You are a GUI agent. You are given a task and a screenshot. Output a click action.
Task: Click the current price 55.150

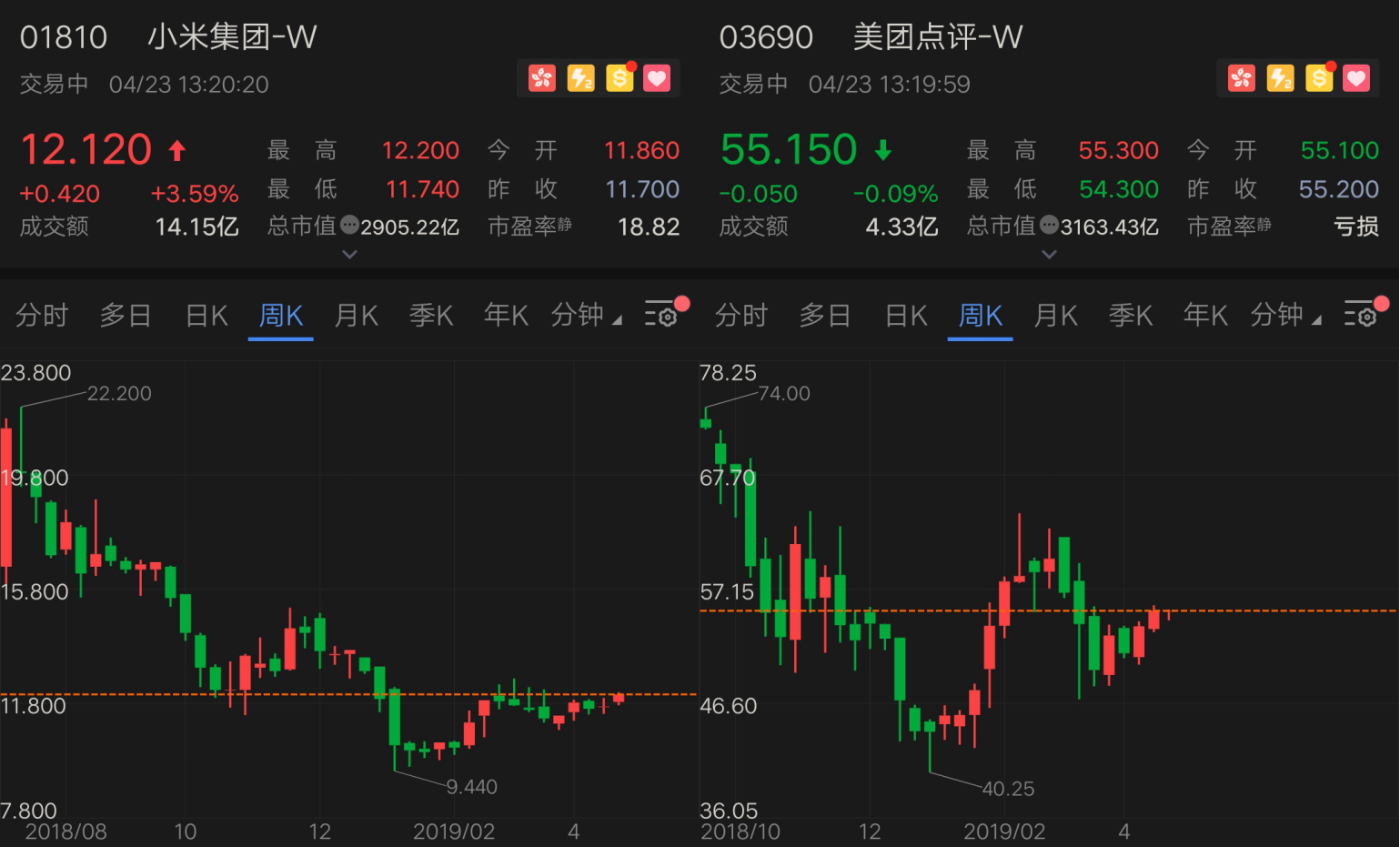pyautogui.click(x=789, y=149)
